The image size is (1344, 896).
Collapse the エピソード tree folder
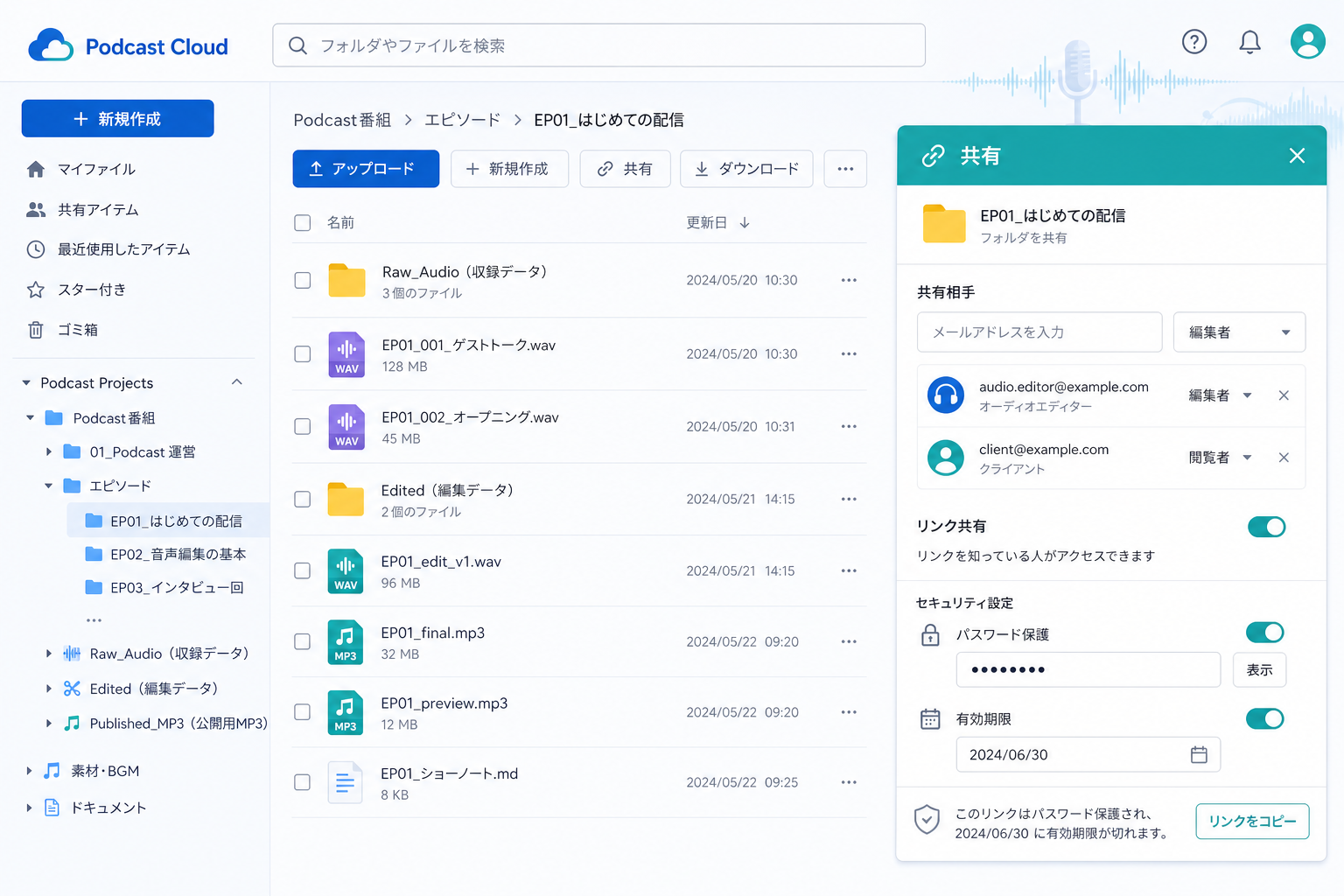point(49,486)
